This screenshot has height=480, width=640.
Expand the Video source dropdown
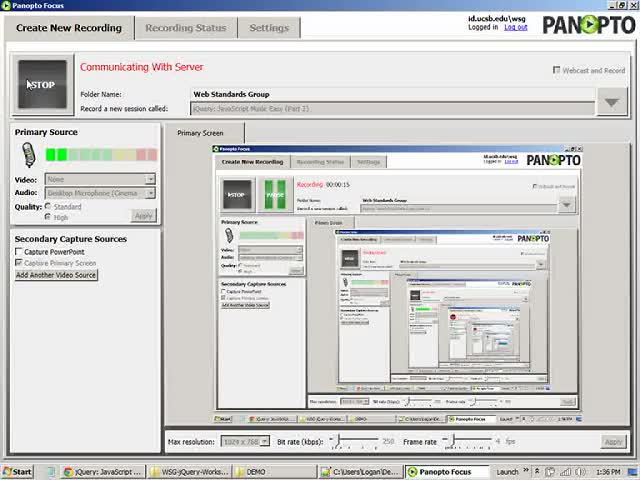click(150, 180)
